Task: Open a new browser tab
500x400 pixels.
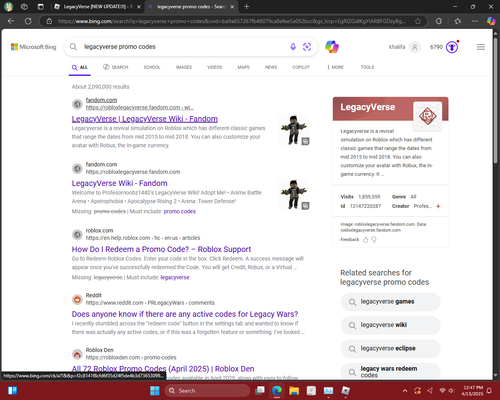Action: coord(246,6)
